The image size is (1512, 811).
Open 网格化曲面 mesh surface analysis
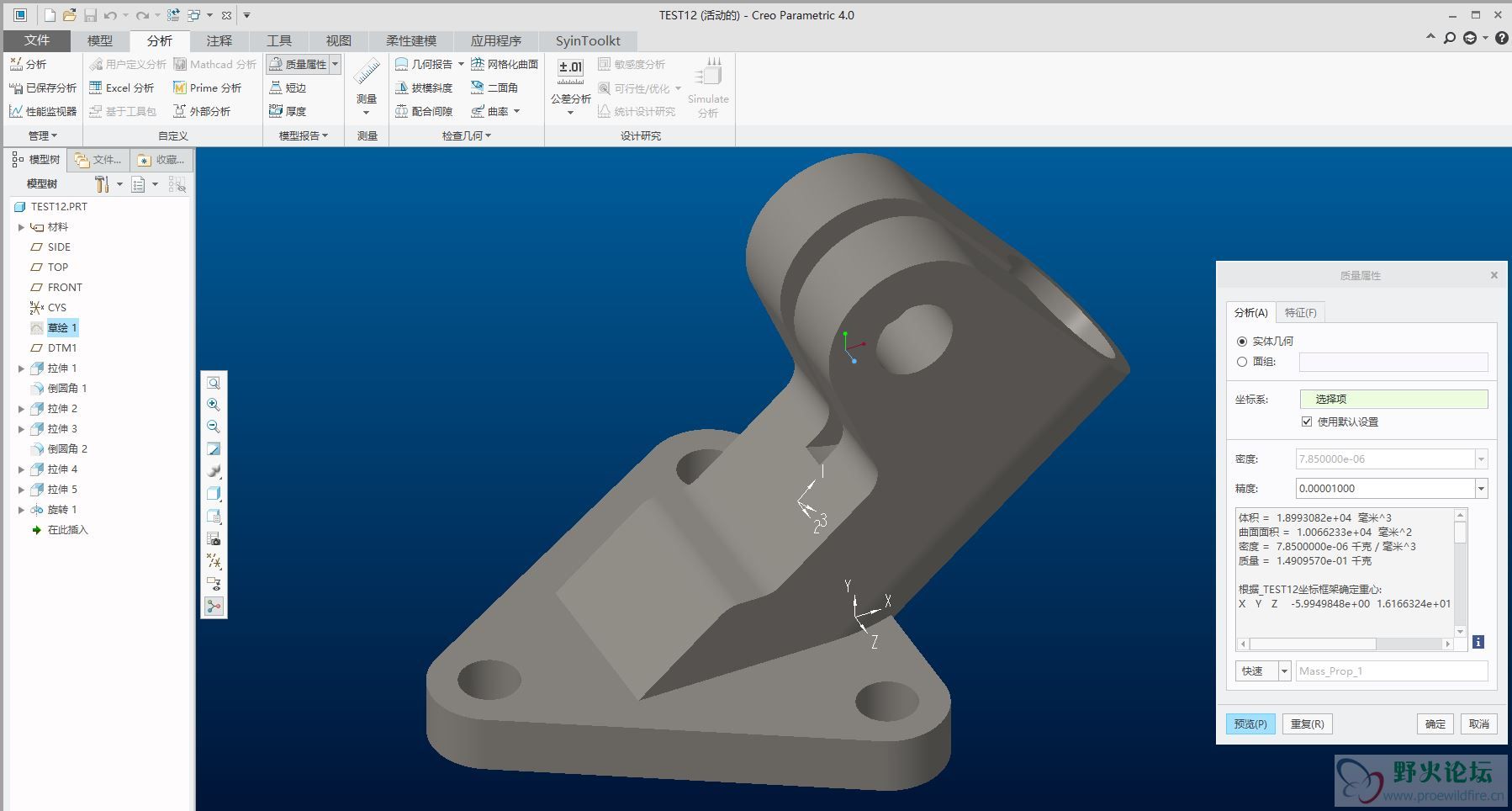coord(505,64)
